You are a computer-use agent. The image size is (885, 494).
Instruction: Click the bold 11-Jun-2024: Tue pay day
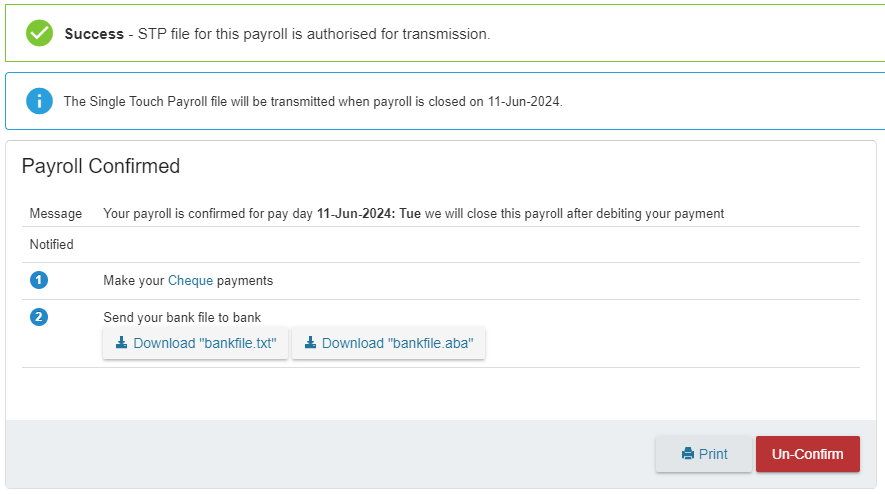369,213
